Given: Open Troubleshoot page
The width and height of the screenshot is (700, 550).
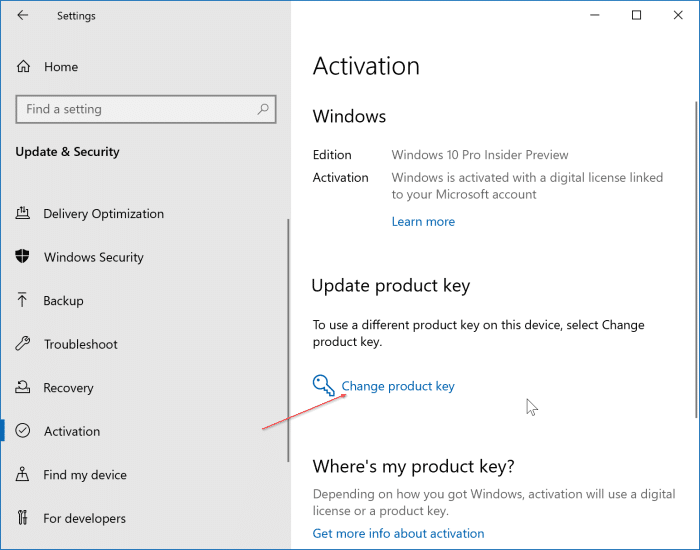Looking at the screenshot, I should click(x=81, y=344).
